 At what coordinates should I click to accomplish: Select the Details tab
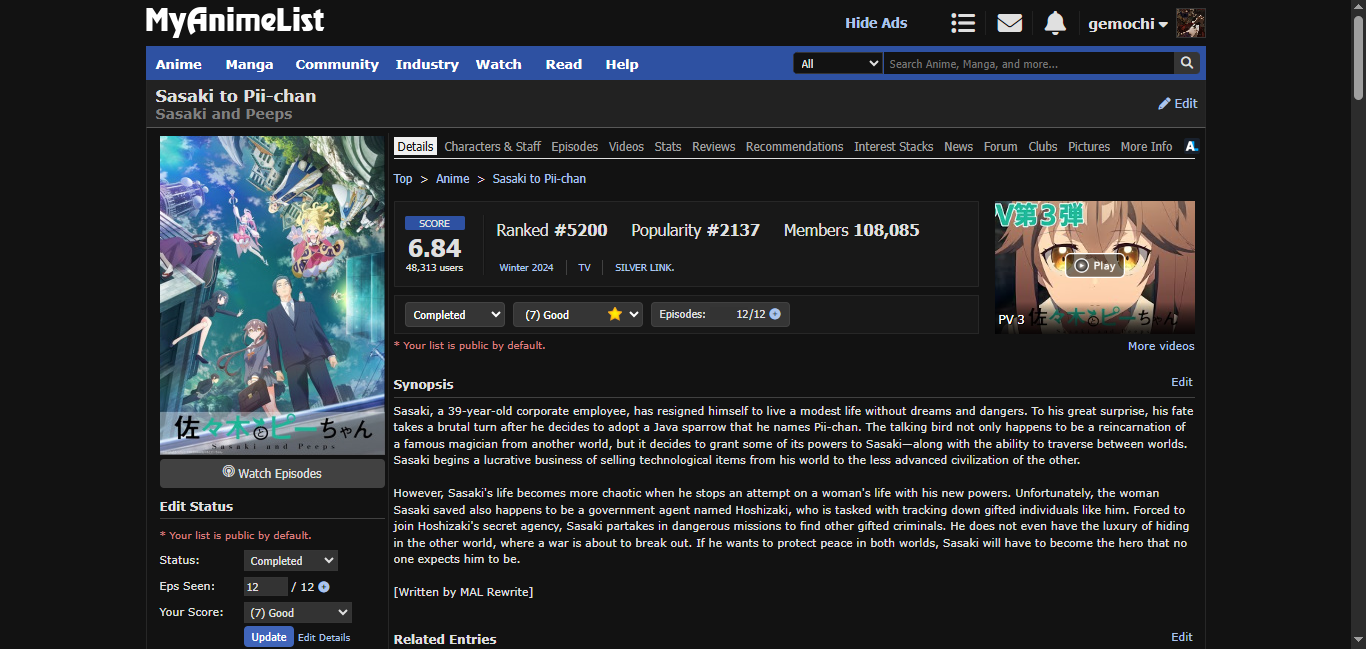point(415,146)
